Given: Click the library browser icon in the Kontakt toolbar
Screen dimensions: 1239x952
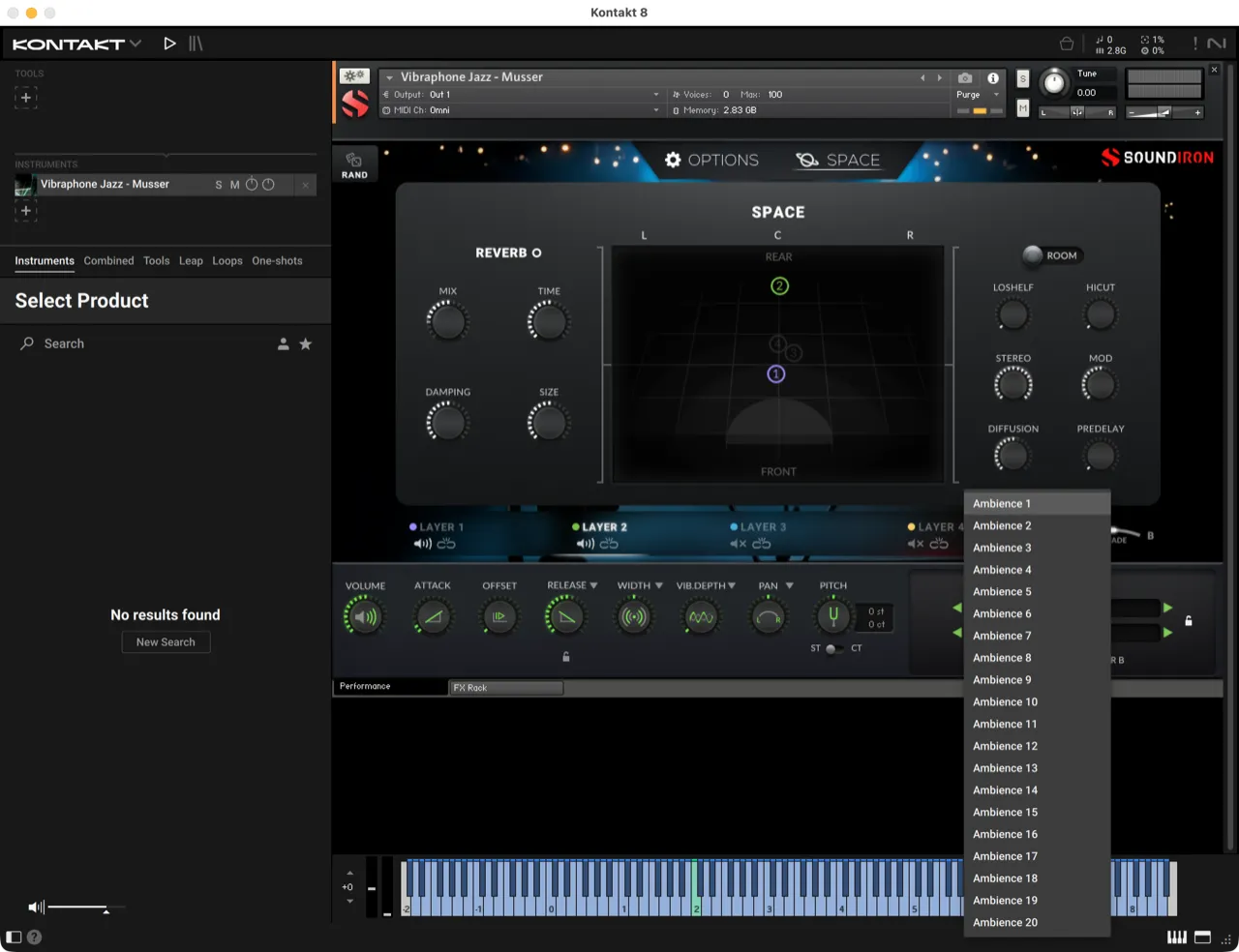Looking at the screenshot, I should click(196, 43).
